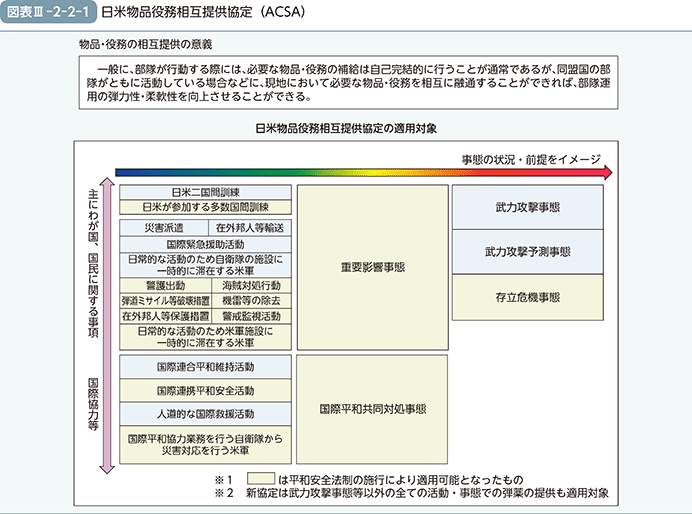Click the box 武力攻撃予測事態

(528, 252)
